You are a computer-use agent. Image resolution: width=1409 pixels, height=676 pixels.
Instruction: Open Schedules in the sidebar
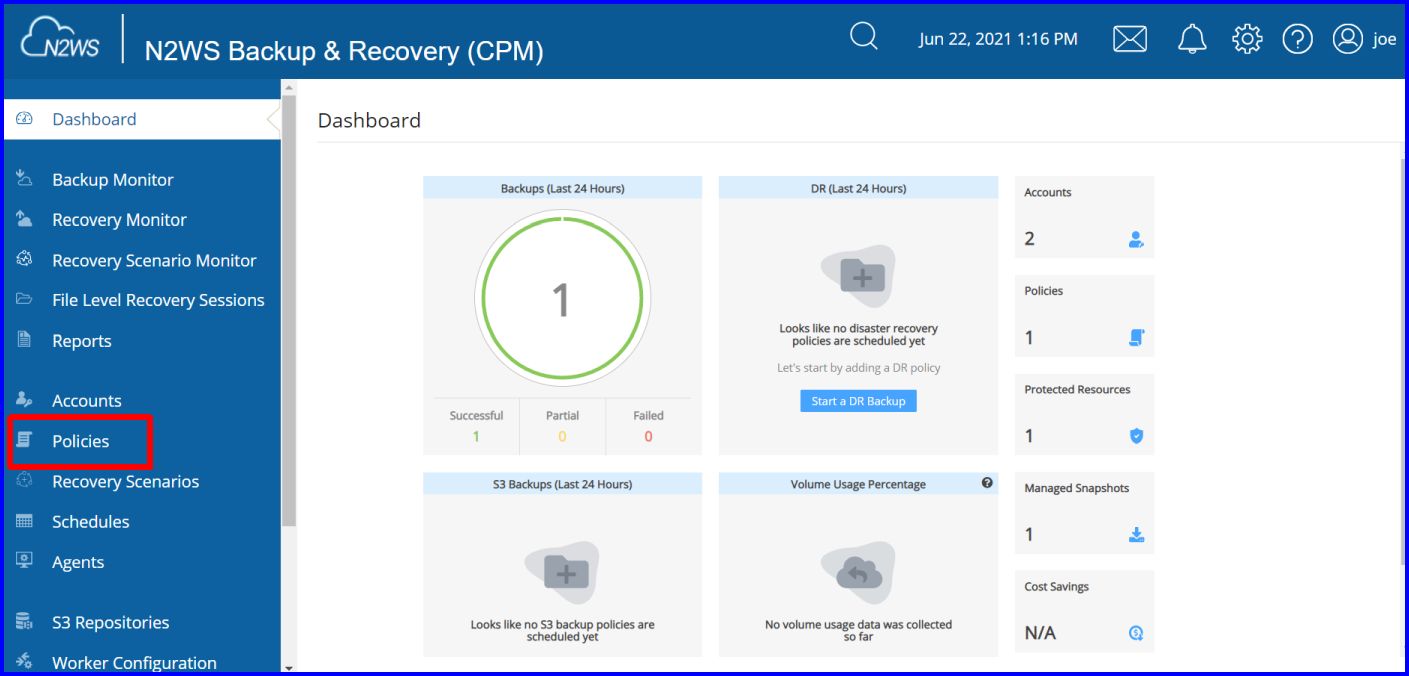click(x=91, y=522)
